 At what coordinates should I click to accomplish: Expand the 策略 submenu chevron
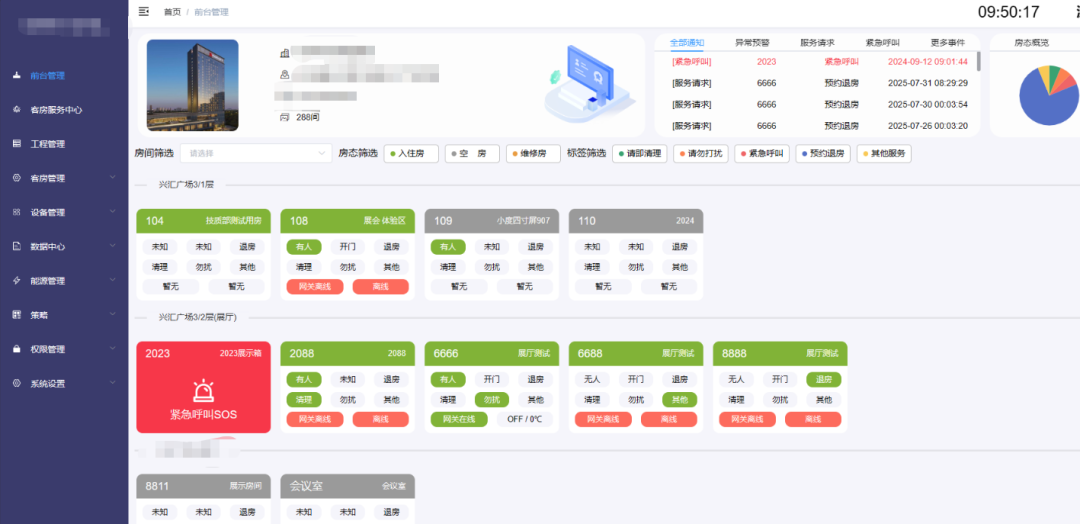[113, 315]
